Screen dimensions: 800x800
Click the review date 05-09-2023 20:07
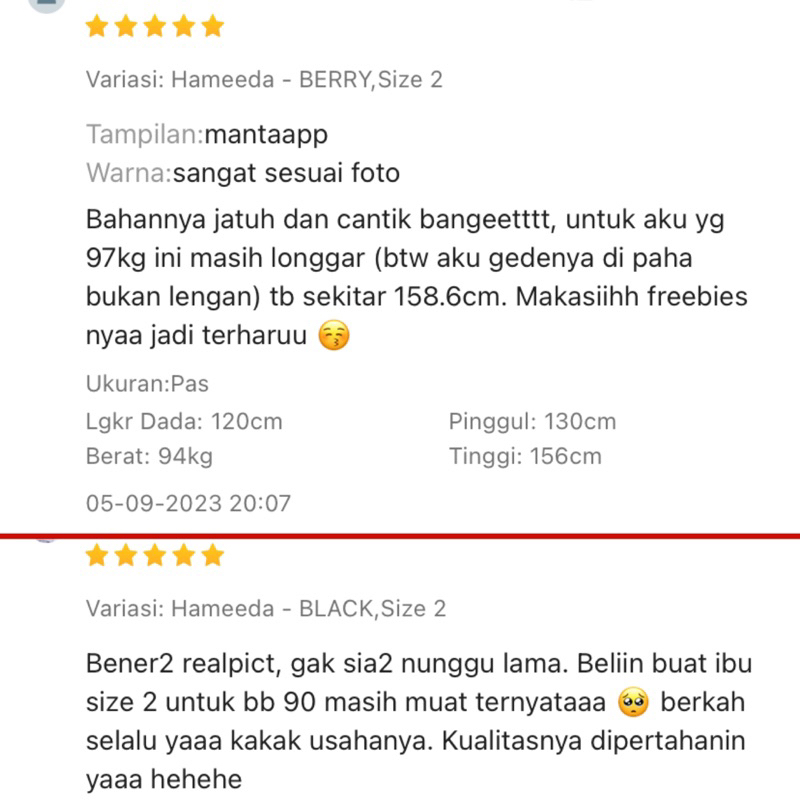coord(188,504)
